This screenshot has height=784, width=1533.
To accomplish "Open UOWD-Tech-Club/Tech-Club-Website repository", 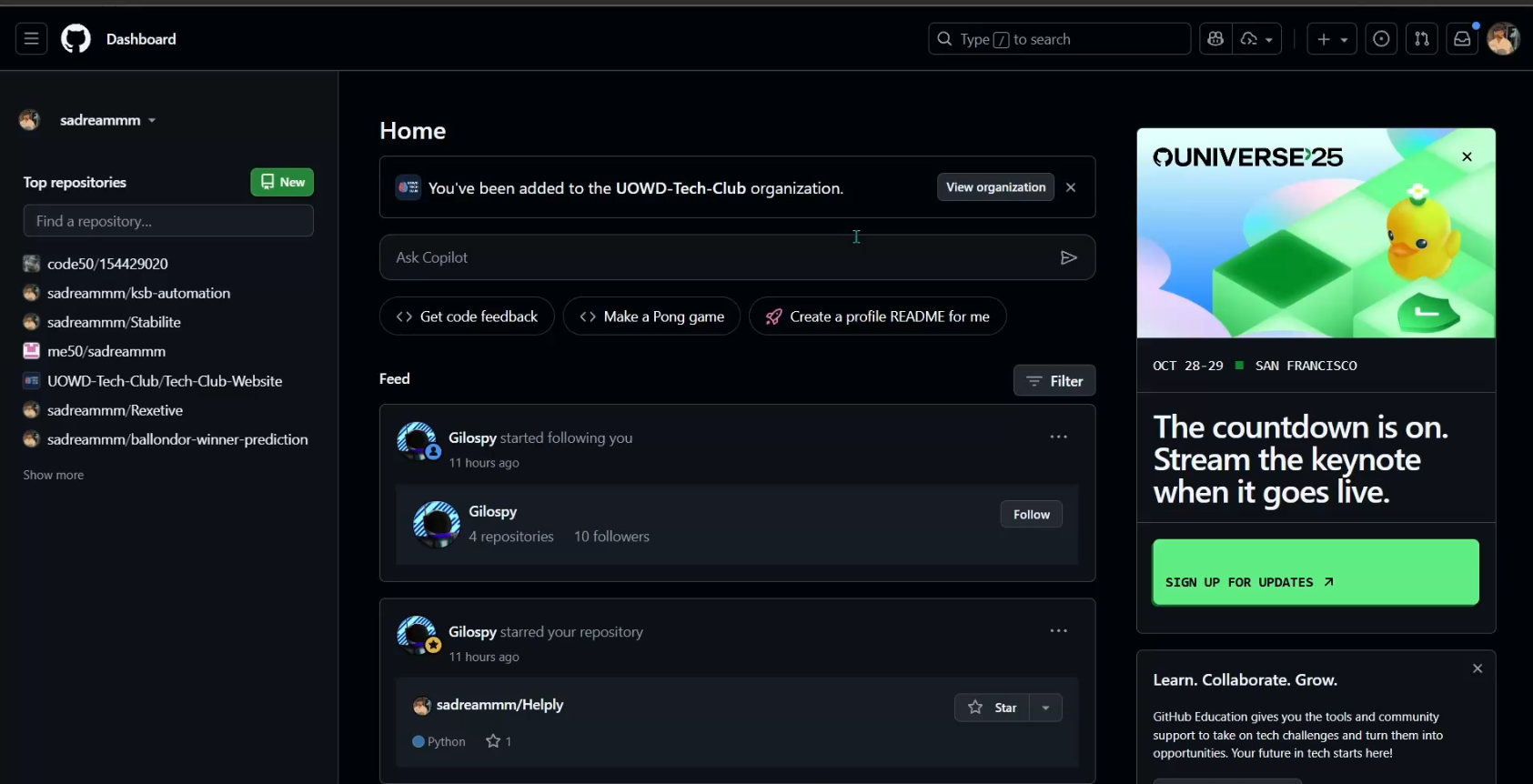I will click(x=165, y=381).
